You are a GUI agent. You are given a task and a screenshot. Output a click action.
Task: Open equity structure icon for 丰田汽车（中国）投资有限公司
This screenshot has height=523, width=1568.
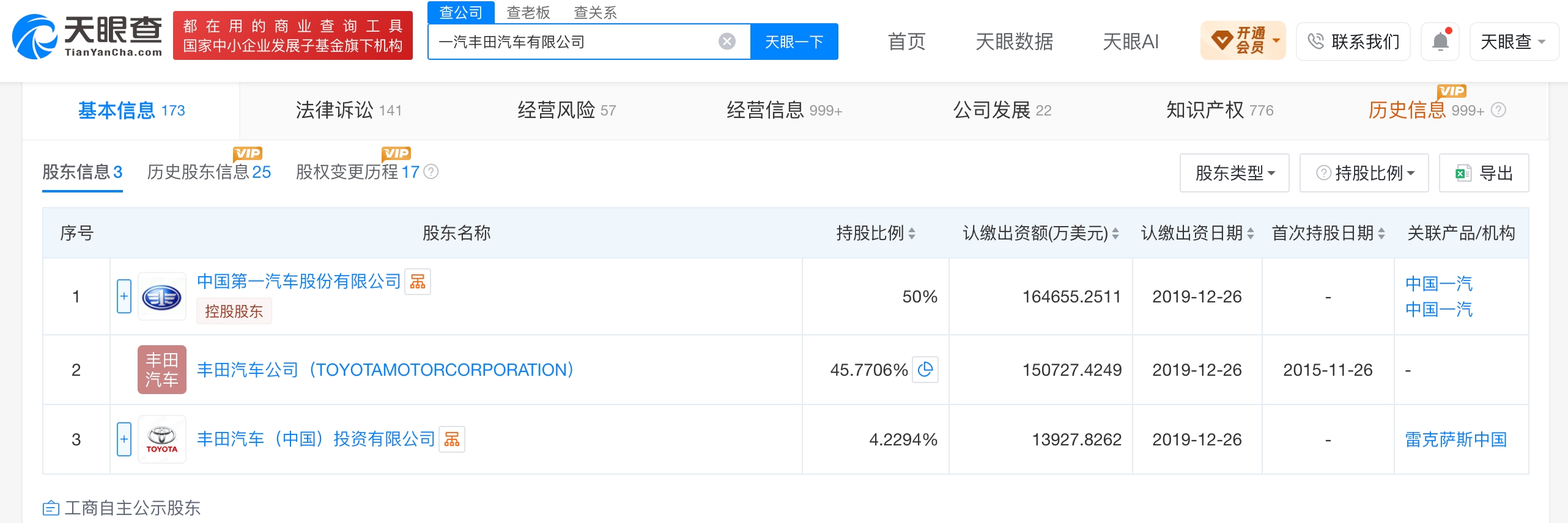tap(452, 439)
